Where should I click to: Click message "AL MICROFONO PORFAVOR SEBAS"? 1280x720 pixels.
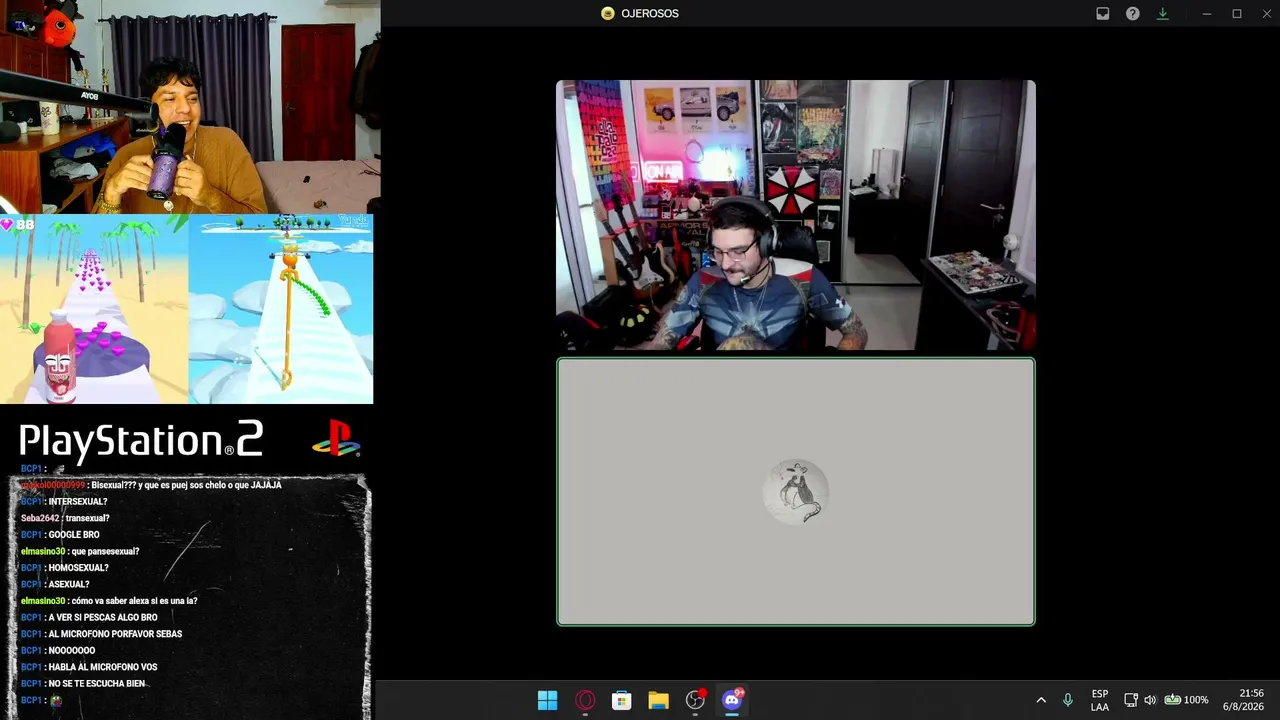pyautogui.click(x=115, y=634)
